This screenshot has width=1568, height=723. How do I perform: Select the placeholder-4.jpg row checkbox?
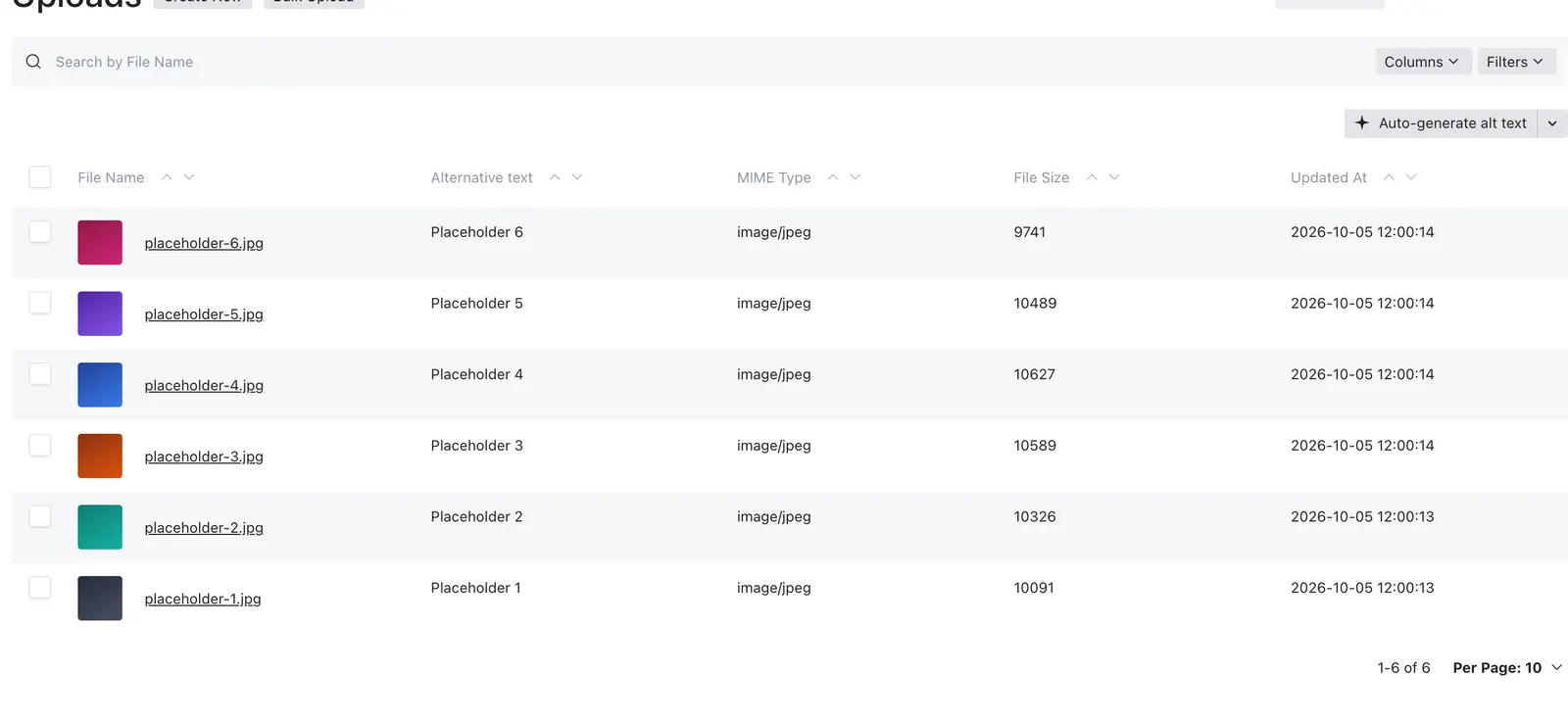point(40,373)
